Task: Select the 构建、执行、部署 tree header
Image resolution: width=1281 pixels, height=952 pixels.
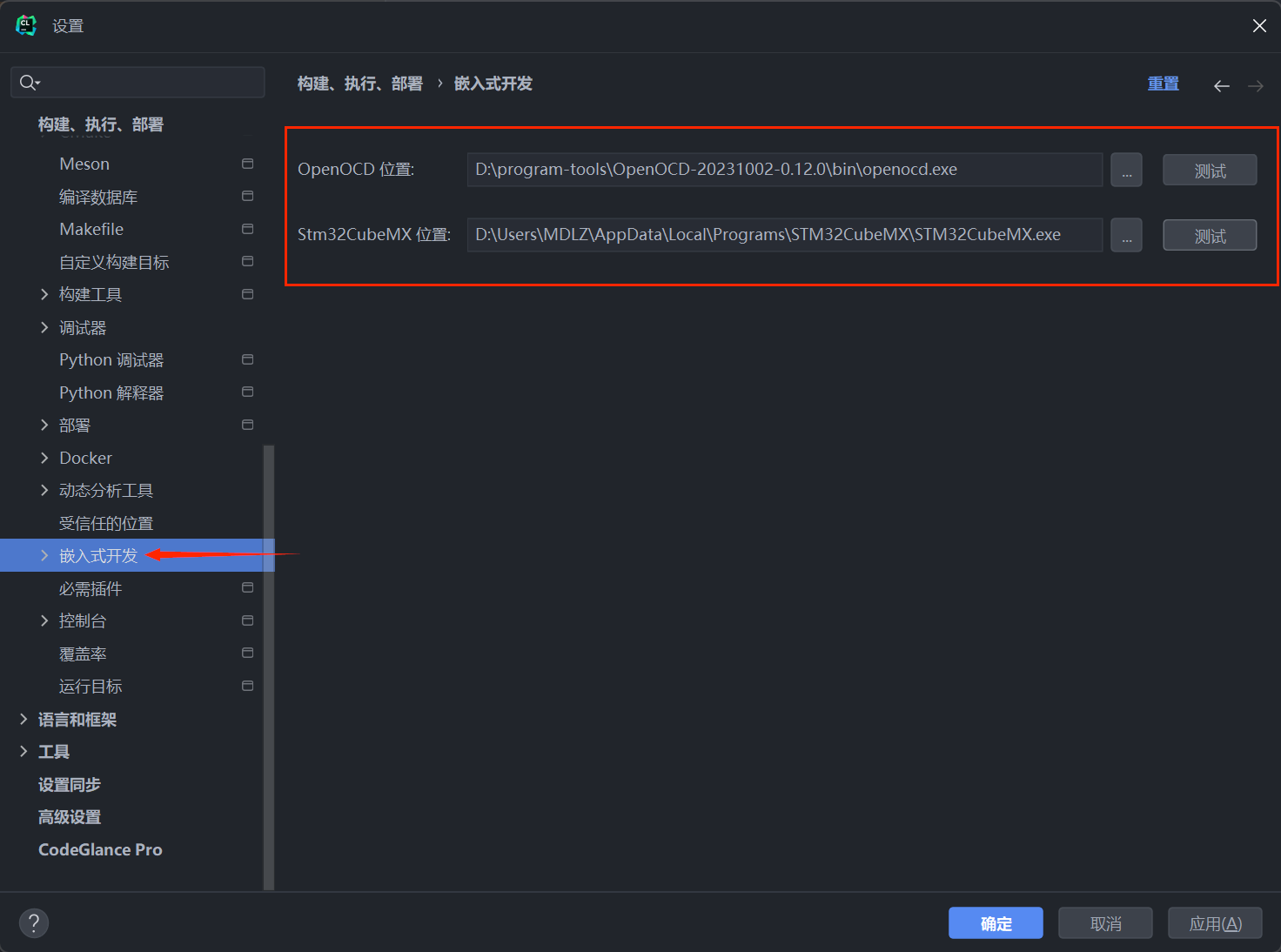Action: tap(101, 124)
